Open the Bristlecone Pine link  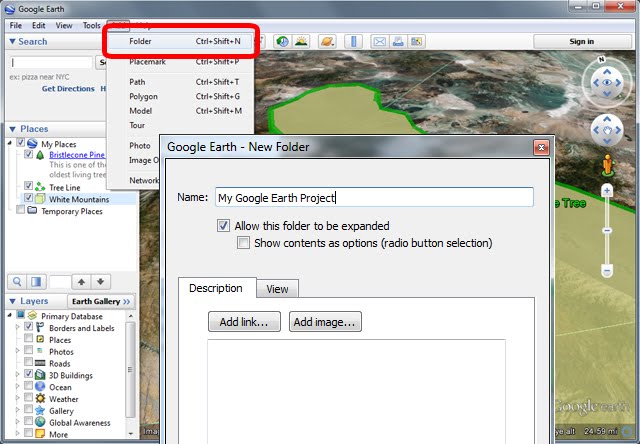(77, 155)
